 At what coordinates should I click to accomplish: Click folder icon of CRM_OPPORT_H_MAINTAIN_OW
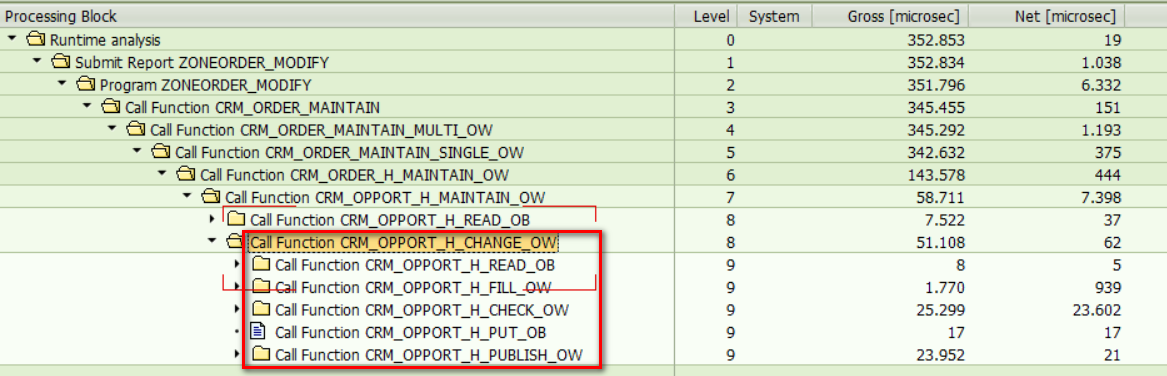coord(211,197)
